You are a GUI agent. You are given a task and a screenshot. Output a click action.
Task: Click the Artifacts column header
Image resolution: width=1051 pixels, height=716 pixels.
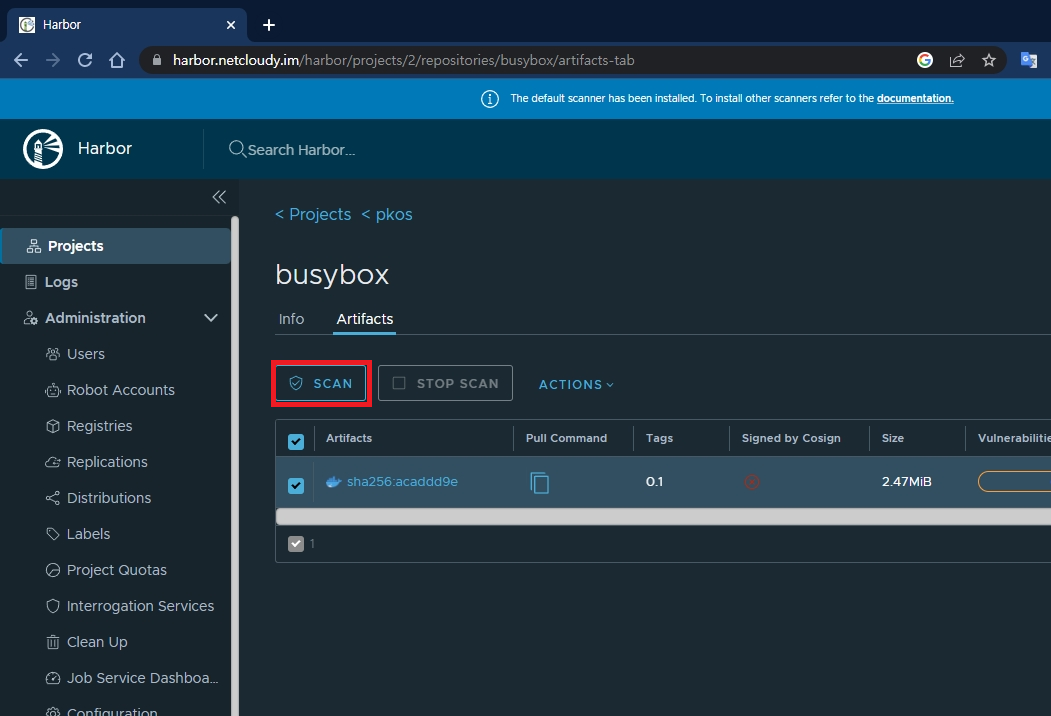349,438
